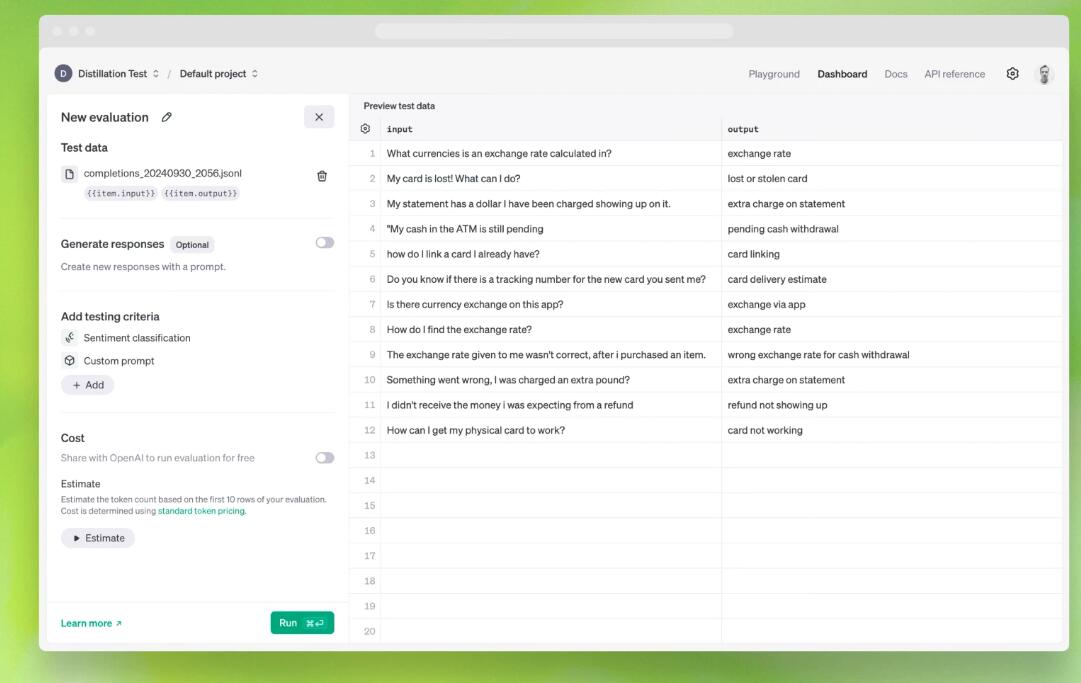Toggle Share with OpenAI for free evaluation

(324, 458)
